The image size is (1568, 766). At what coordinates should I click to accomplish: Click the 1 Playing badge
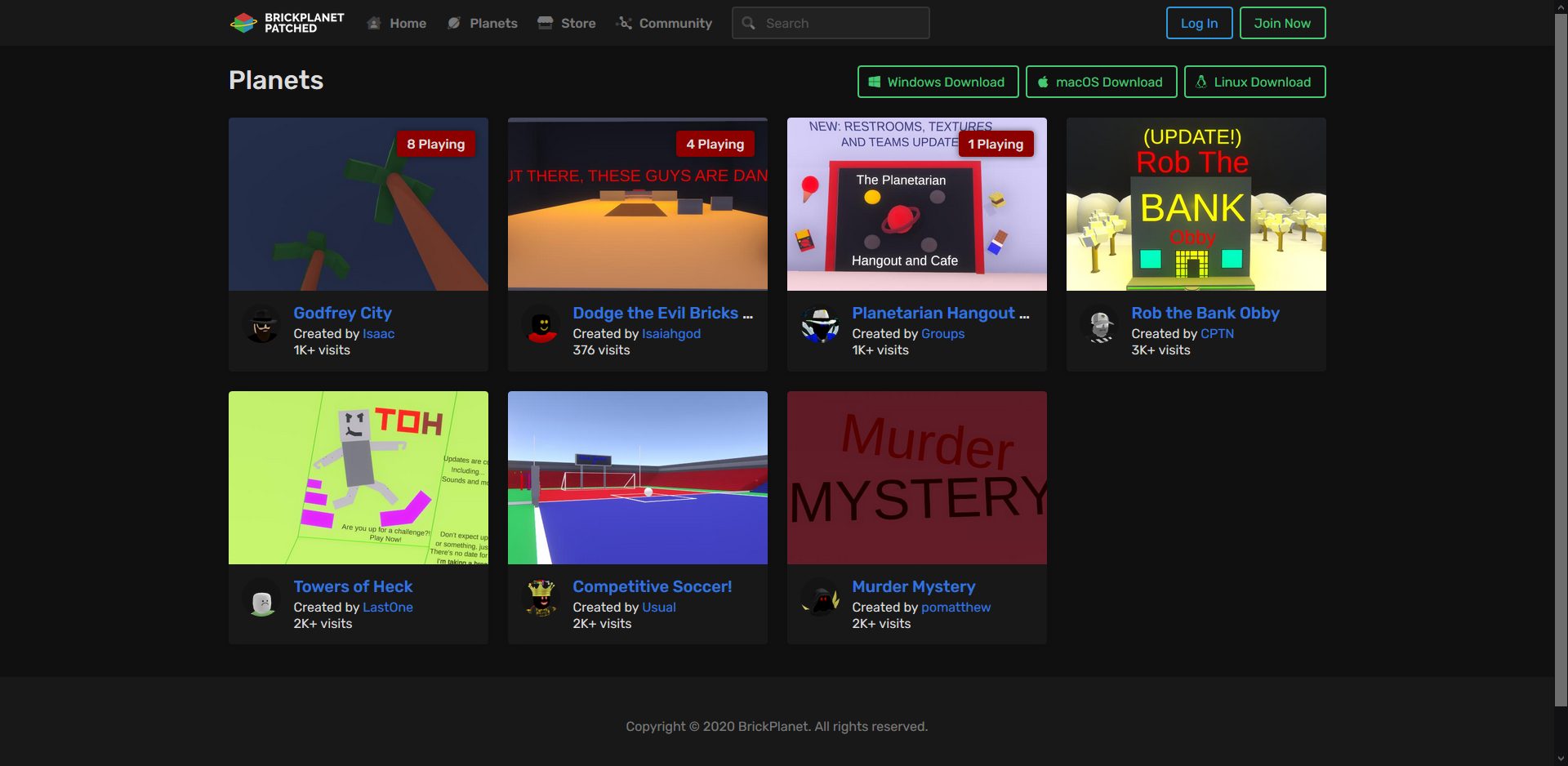996,144
